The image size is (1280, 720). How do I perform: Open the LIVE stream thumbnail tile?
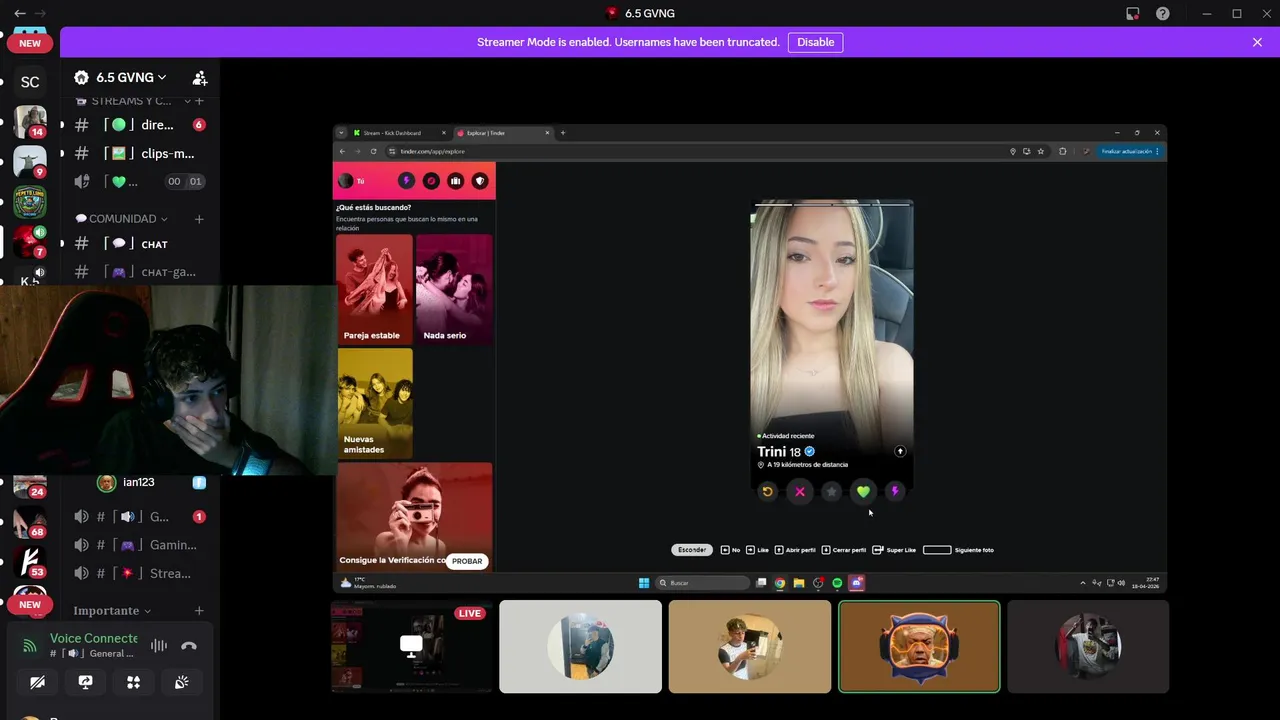pos(412,646)
